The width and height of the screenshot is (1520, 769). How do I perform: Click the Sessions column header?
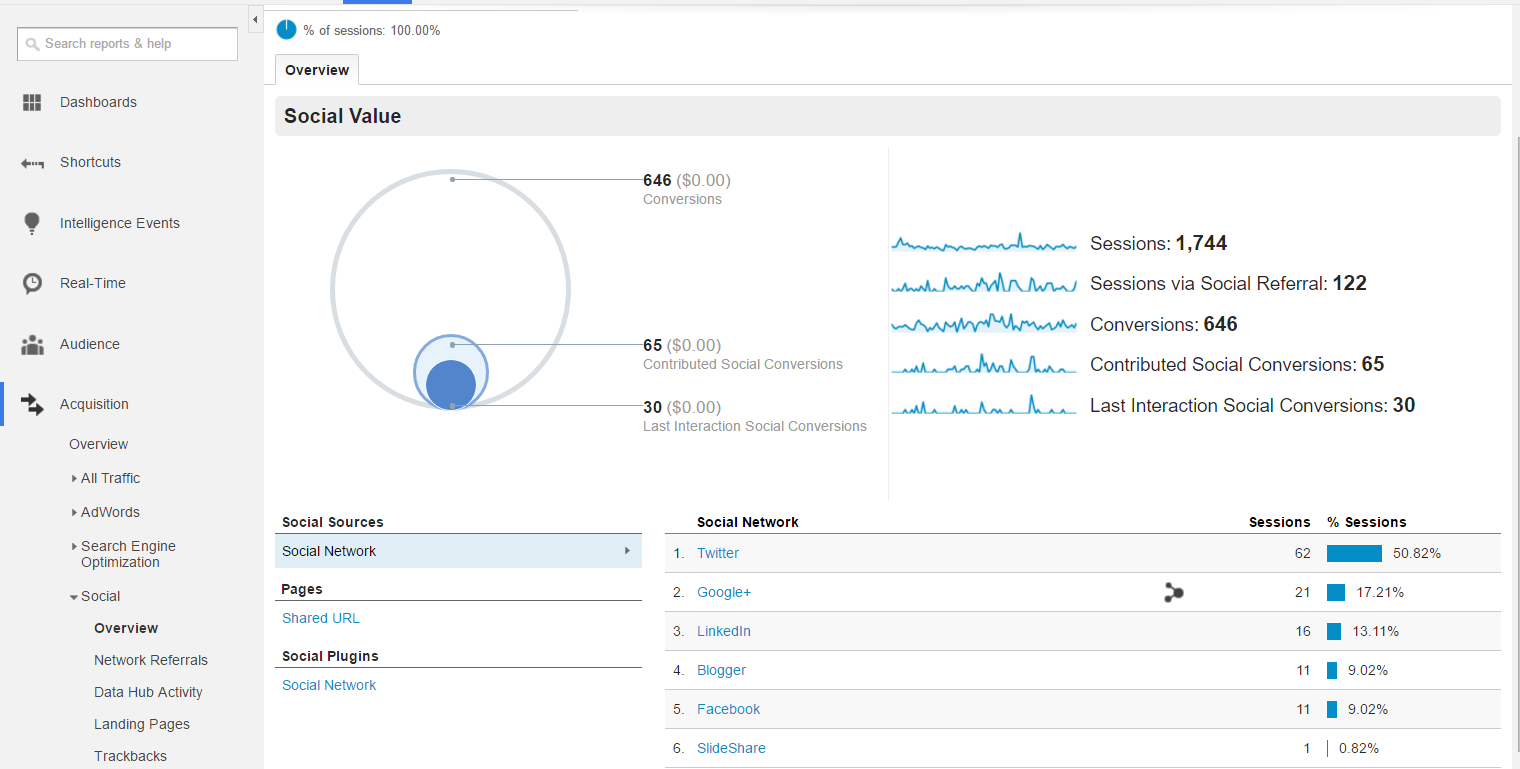tap(1279, 522)
